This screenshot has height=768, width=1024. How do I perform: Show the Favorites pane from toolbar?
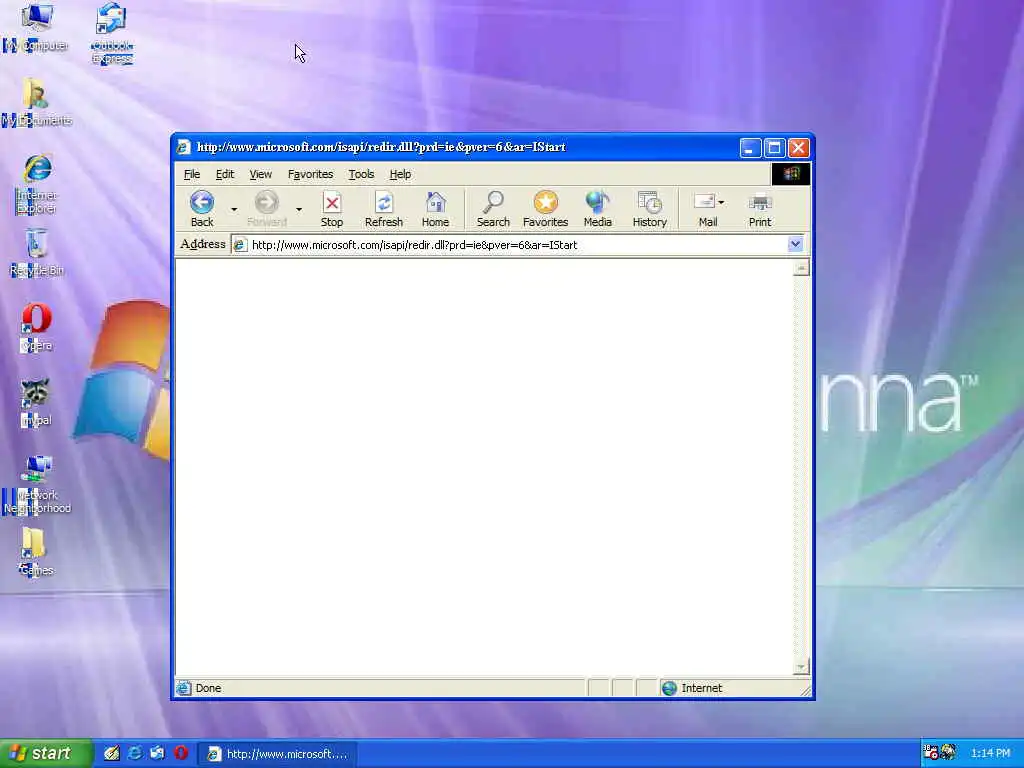pos(545,209)
